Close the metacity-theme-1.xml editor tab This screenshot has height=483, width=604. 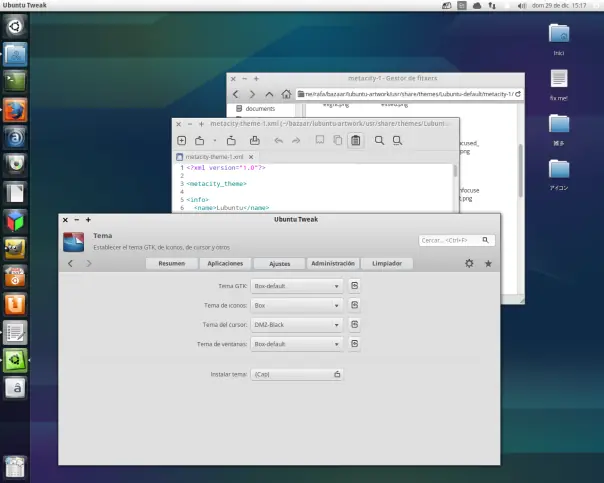coord(251,157)
